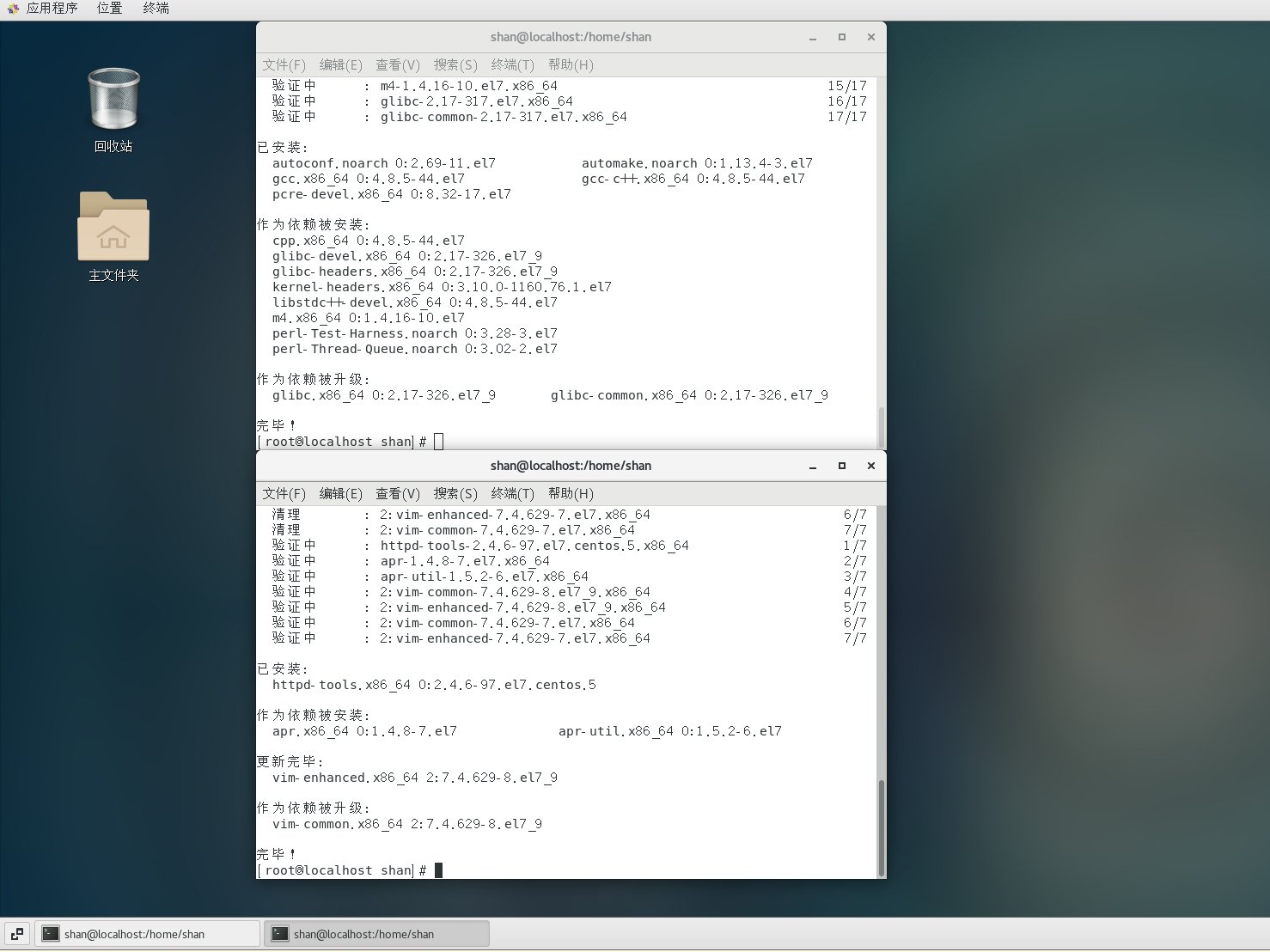
Task: Open 终端 menu in top panel
Action: 156,9
